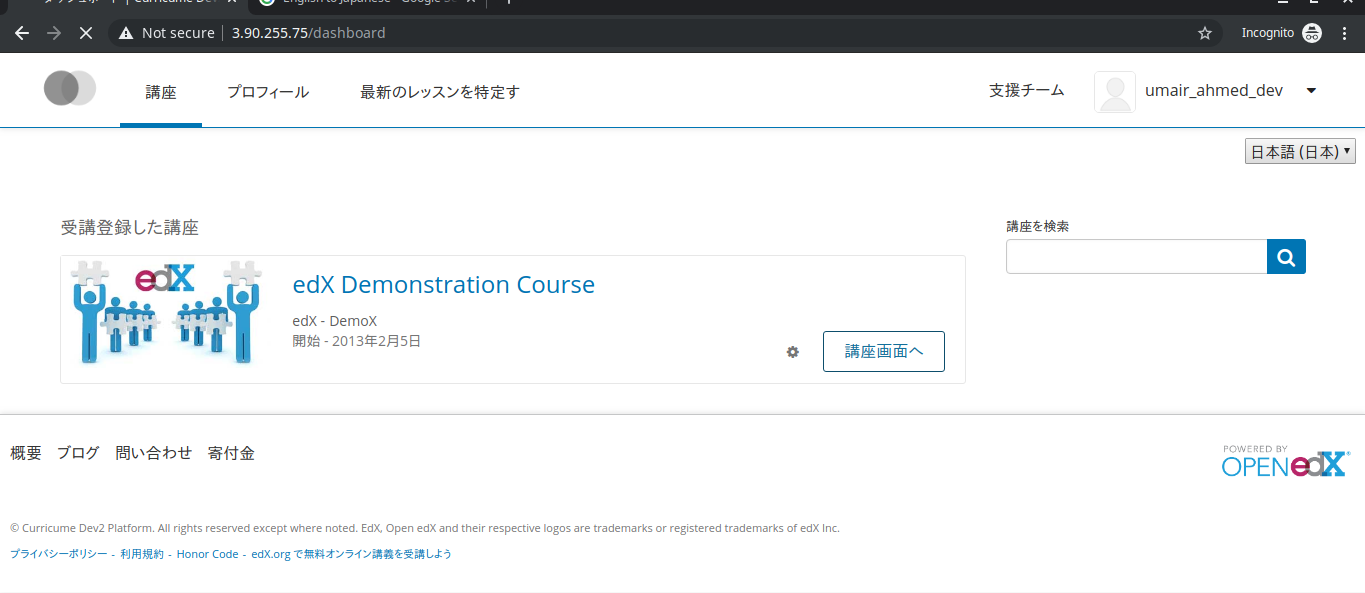The height and width of the screenshot is (593, 1365).
Task: Click the forward navigation arrow
Action: point(53,32)
